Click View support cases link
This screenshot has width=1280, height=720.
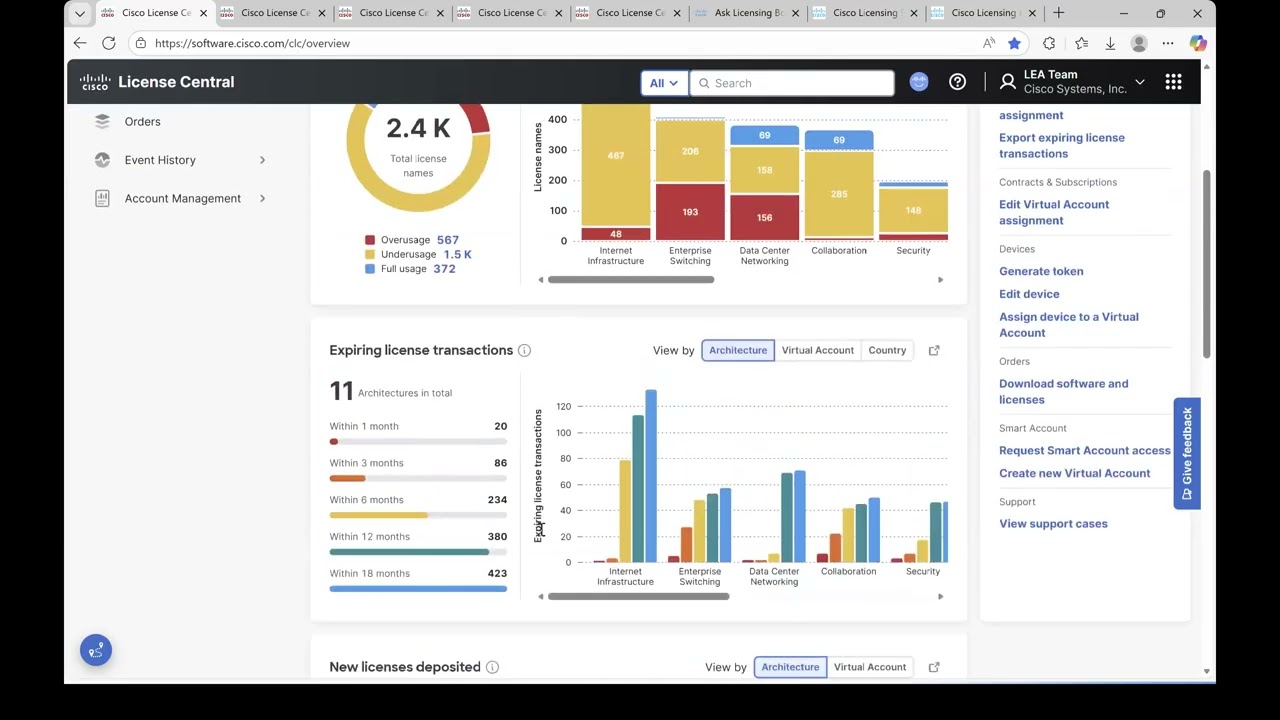1053,524
